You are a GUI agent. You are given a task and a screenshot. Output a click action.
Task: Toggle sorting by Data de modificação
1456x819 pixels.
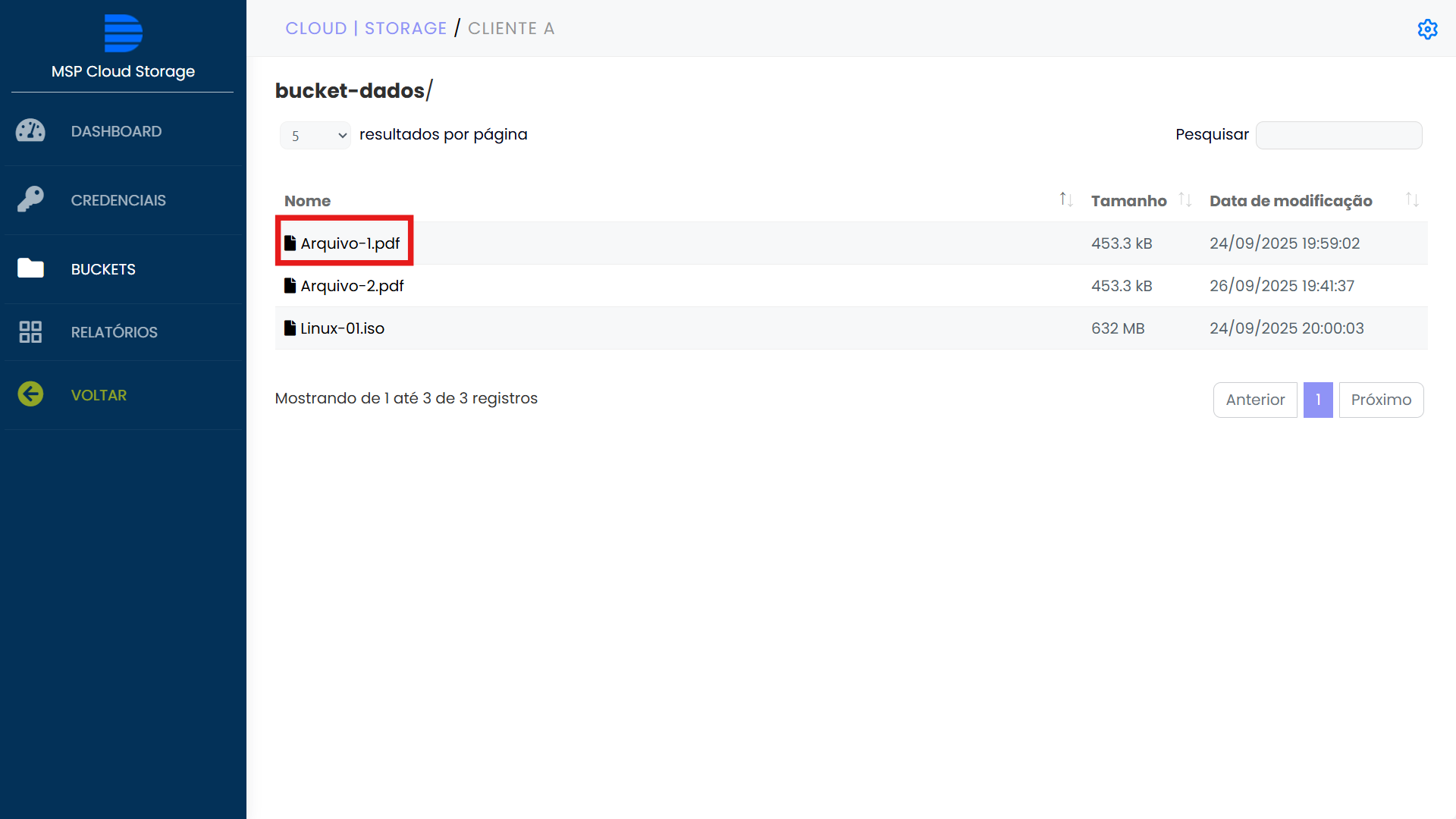click(x=1411, y=199)
